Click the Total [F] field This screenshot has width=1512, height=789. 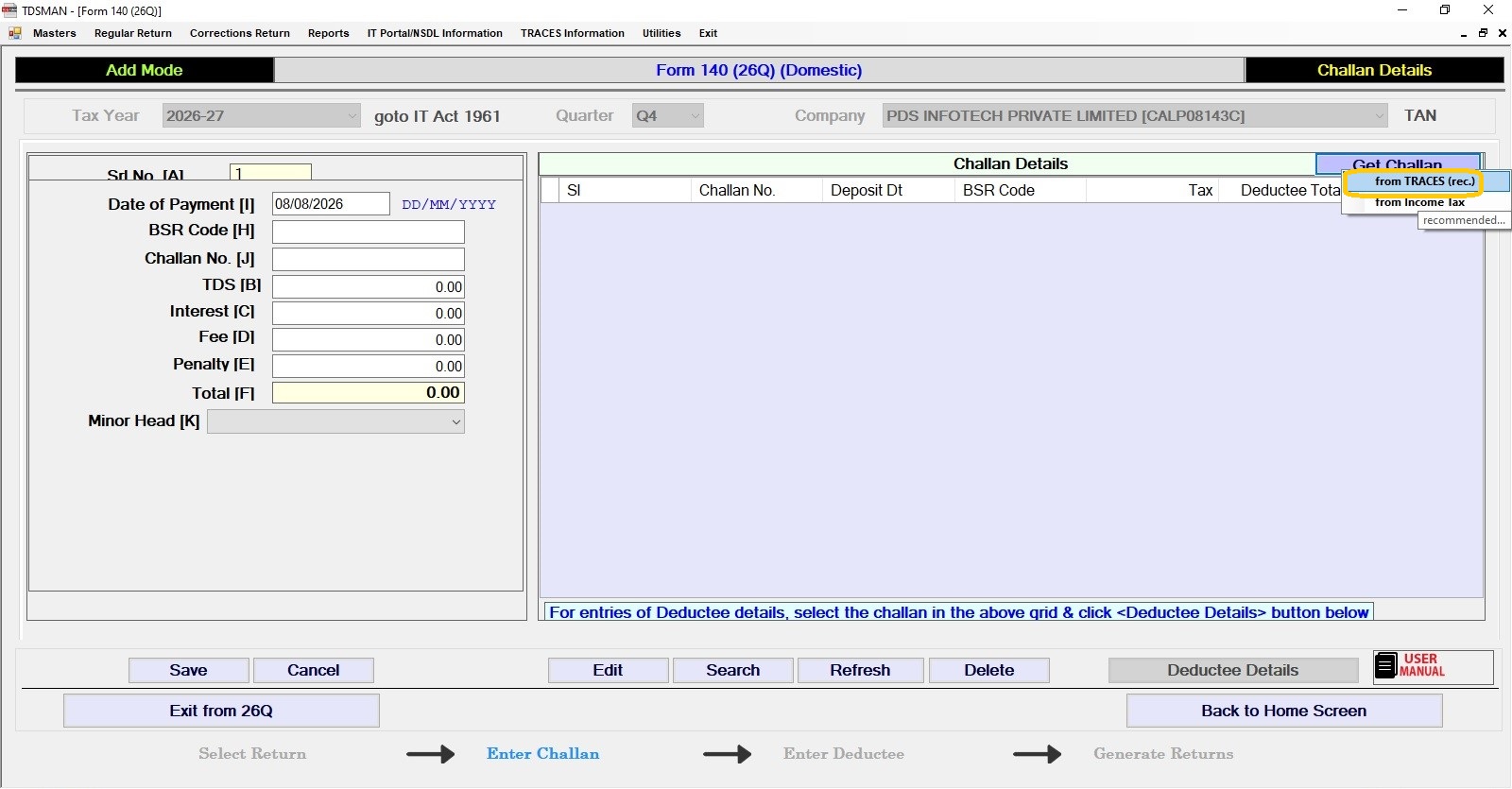click(369, 392)
